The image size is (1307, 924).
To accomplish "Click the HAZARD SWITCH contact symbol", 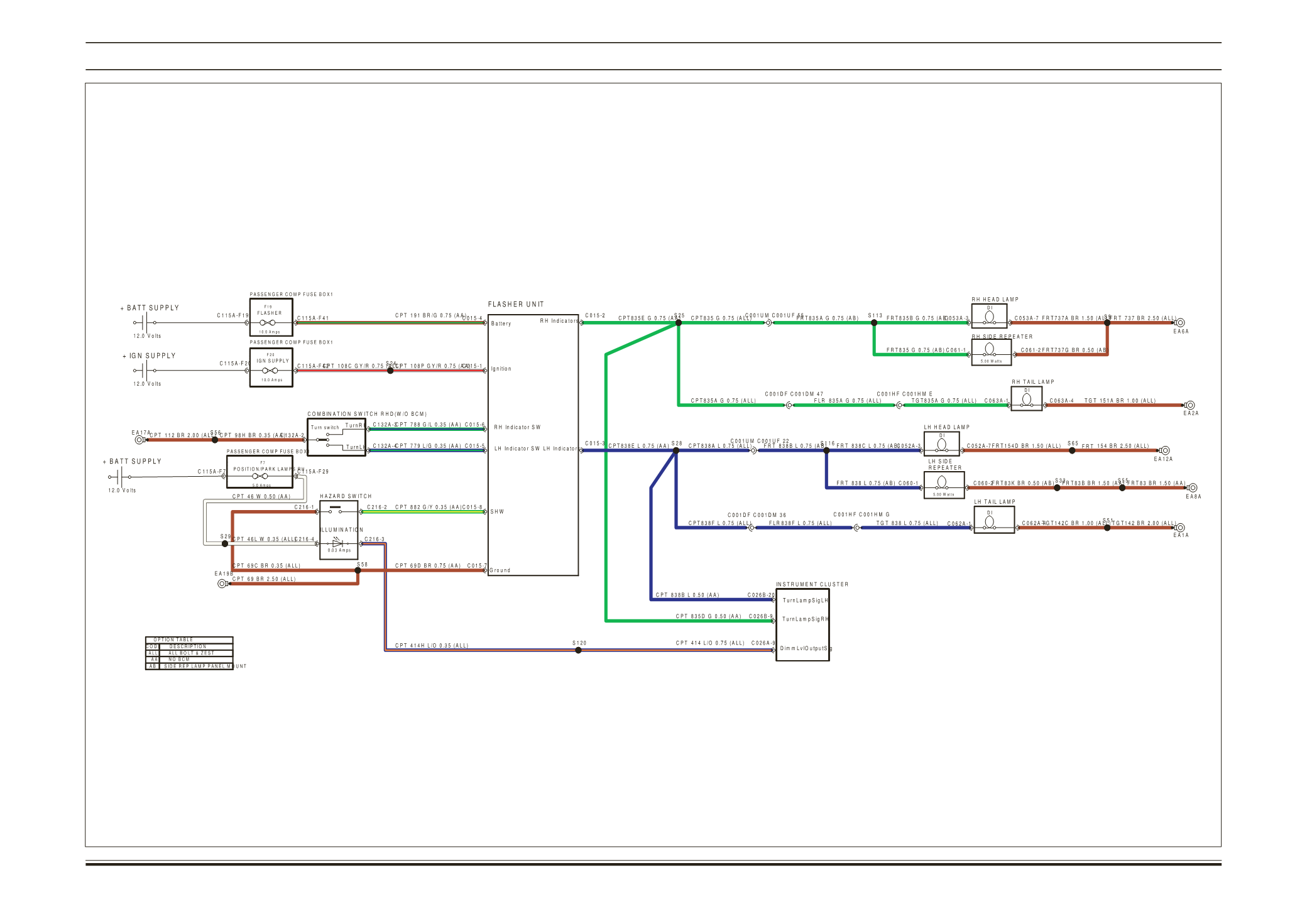I will coord(336,511).
